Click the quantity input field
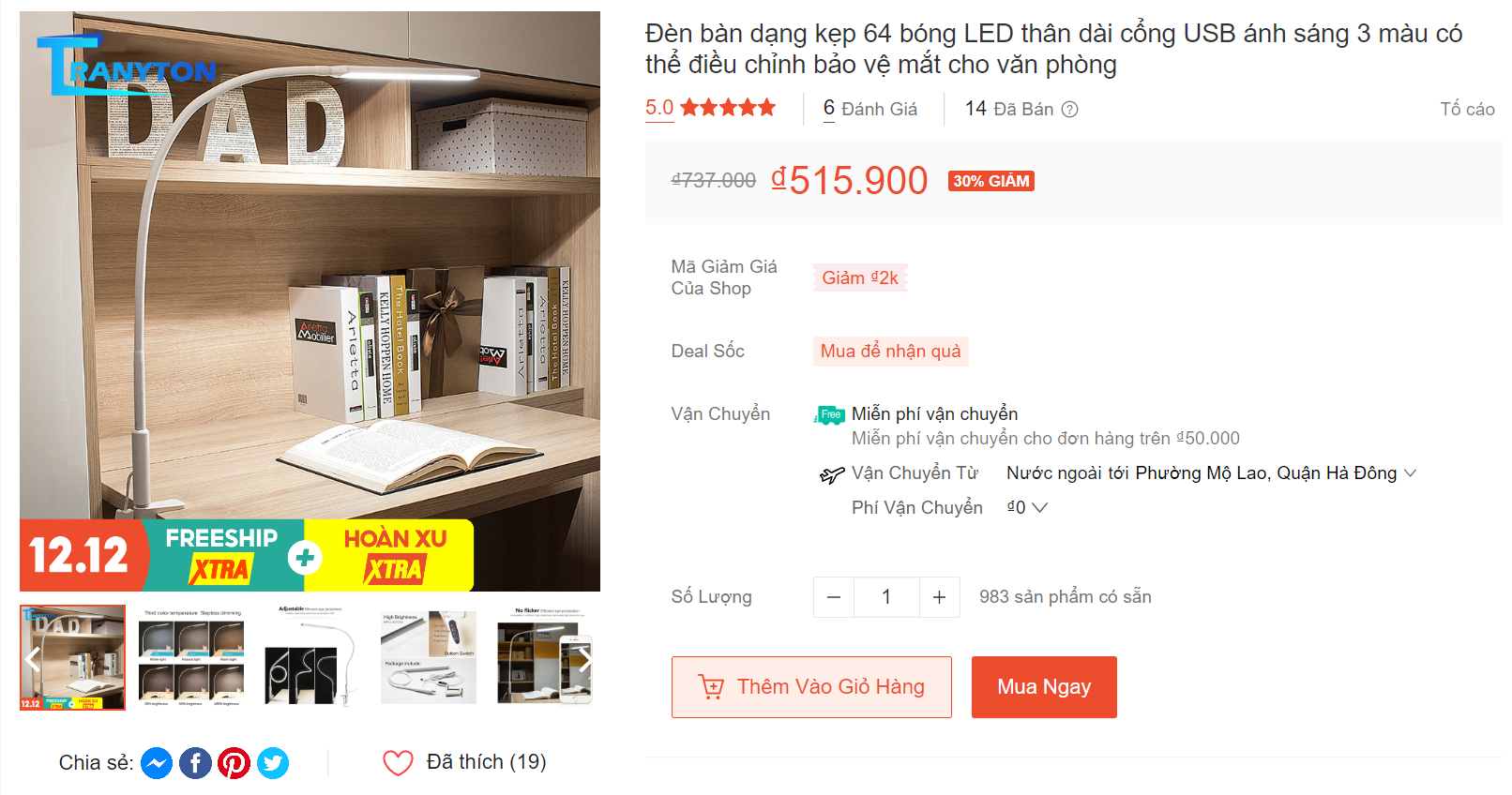The height and width of the screenshot is (795, 1512). tap(886, 597)
